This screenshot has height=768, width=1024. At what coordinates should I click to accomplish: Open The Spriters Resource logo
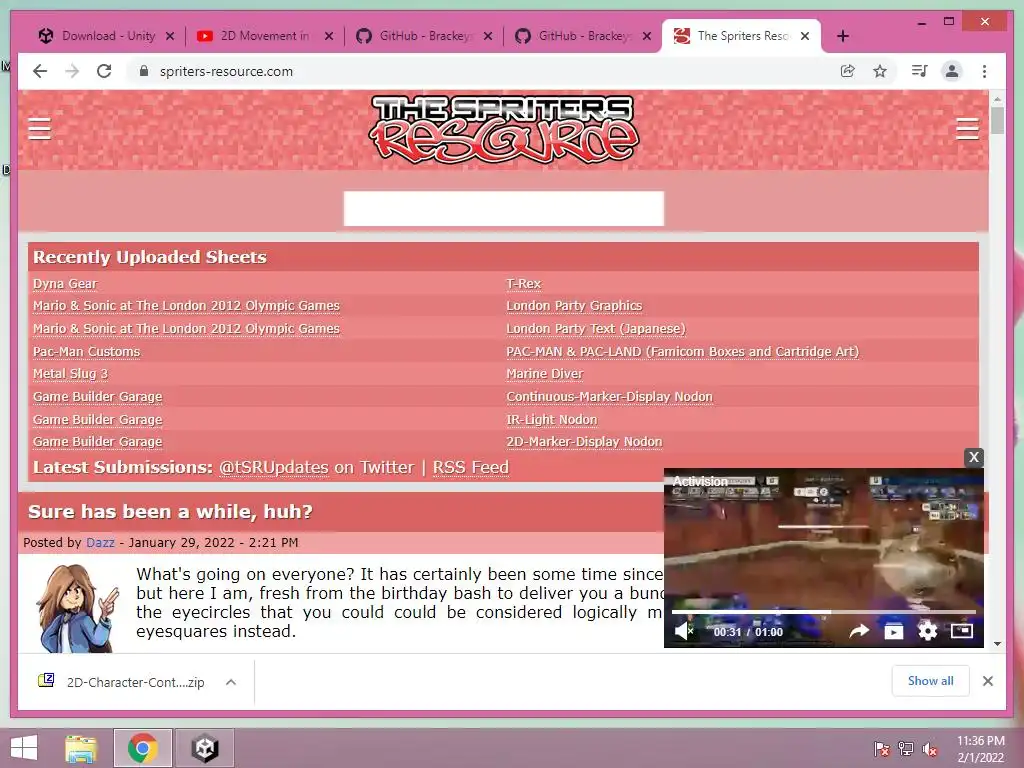(x=504, y=129)
